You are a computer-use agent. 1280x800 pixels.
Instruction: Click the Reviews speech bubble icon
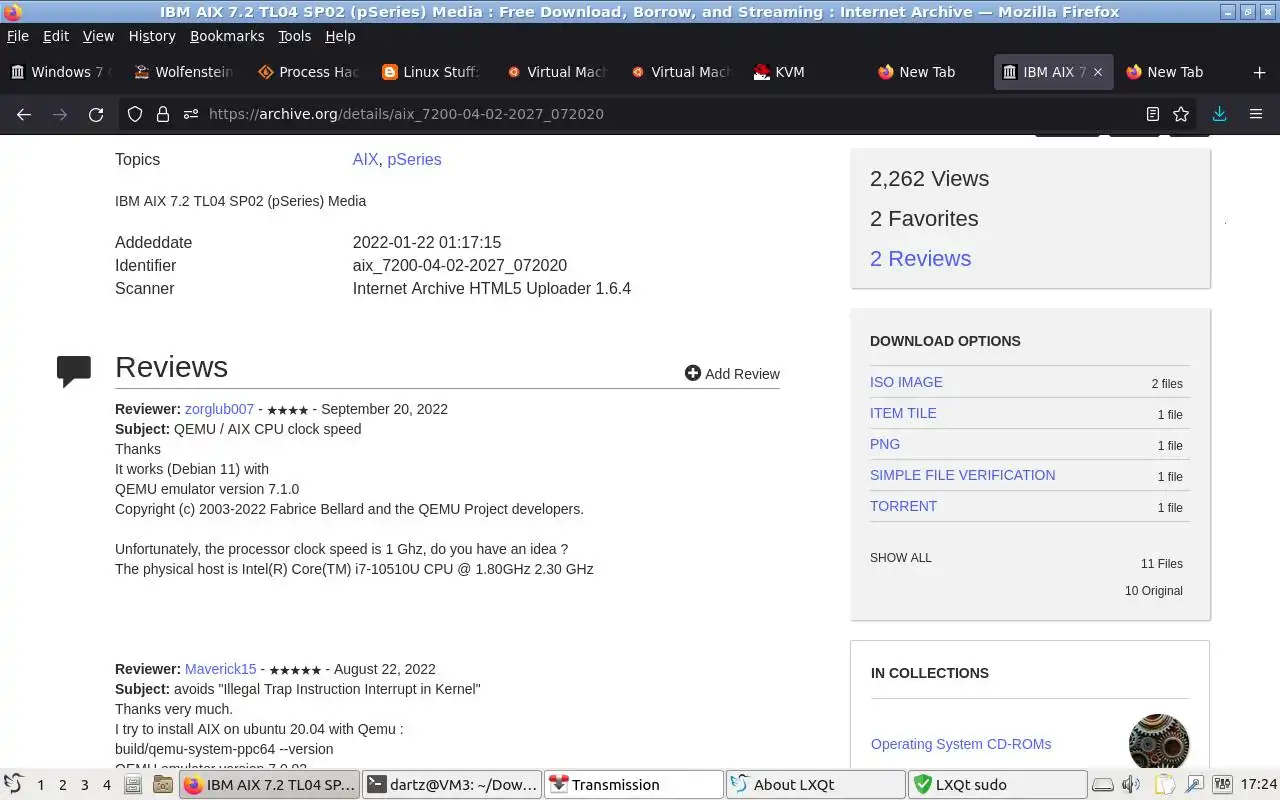coord(74,371)
